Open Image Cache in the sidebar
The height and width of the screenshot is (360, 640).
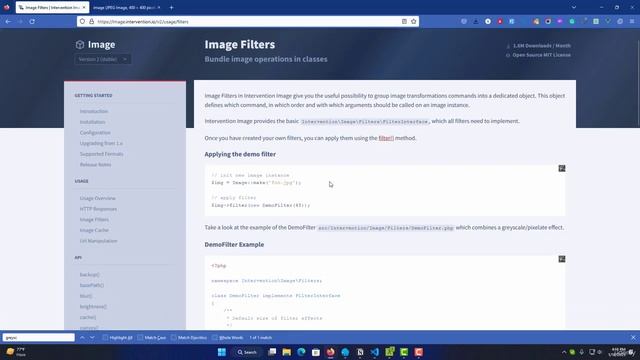(94, 230)
